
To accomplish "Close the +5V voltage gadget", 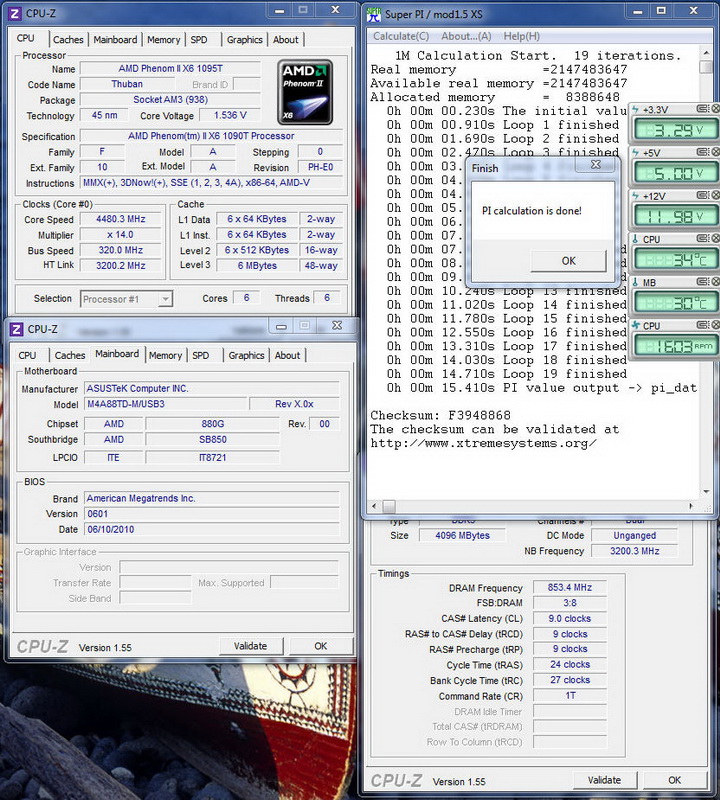I will tap(715, 152).
